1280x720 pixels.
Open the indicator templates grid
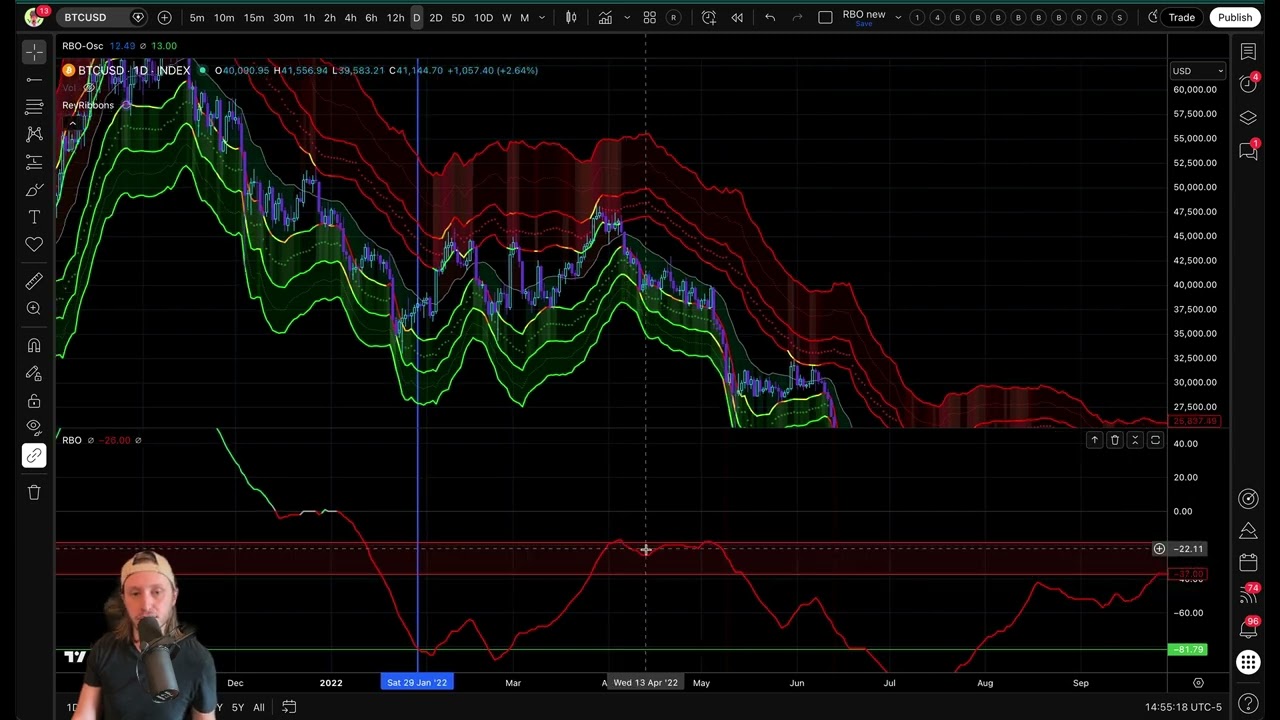click(x=649, y=17)
